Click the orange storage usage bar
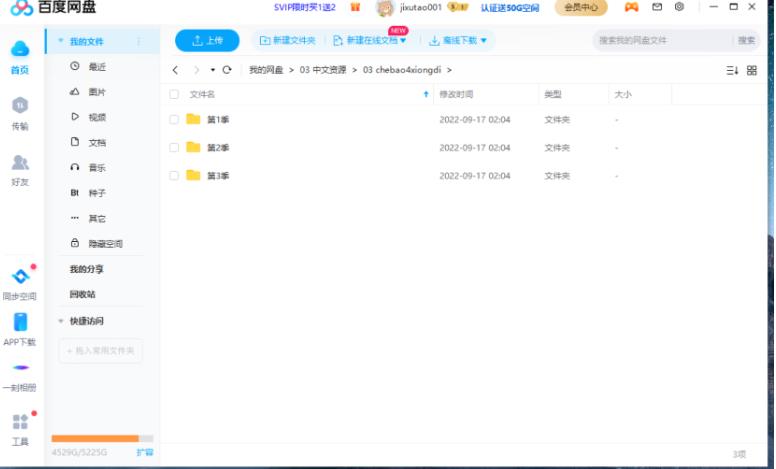Viewport: 776px width, 469px height. point(102,438)
